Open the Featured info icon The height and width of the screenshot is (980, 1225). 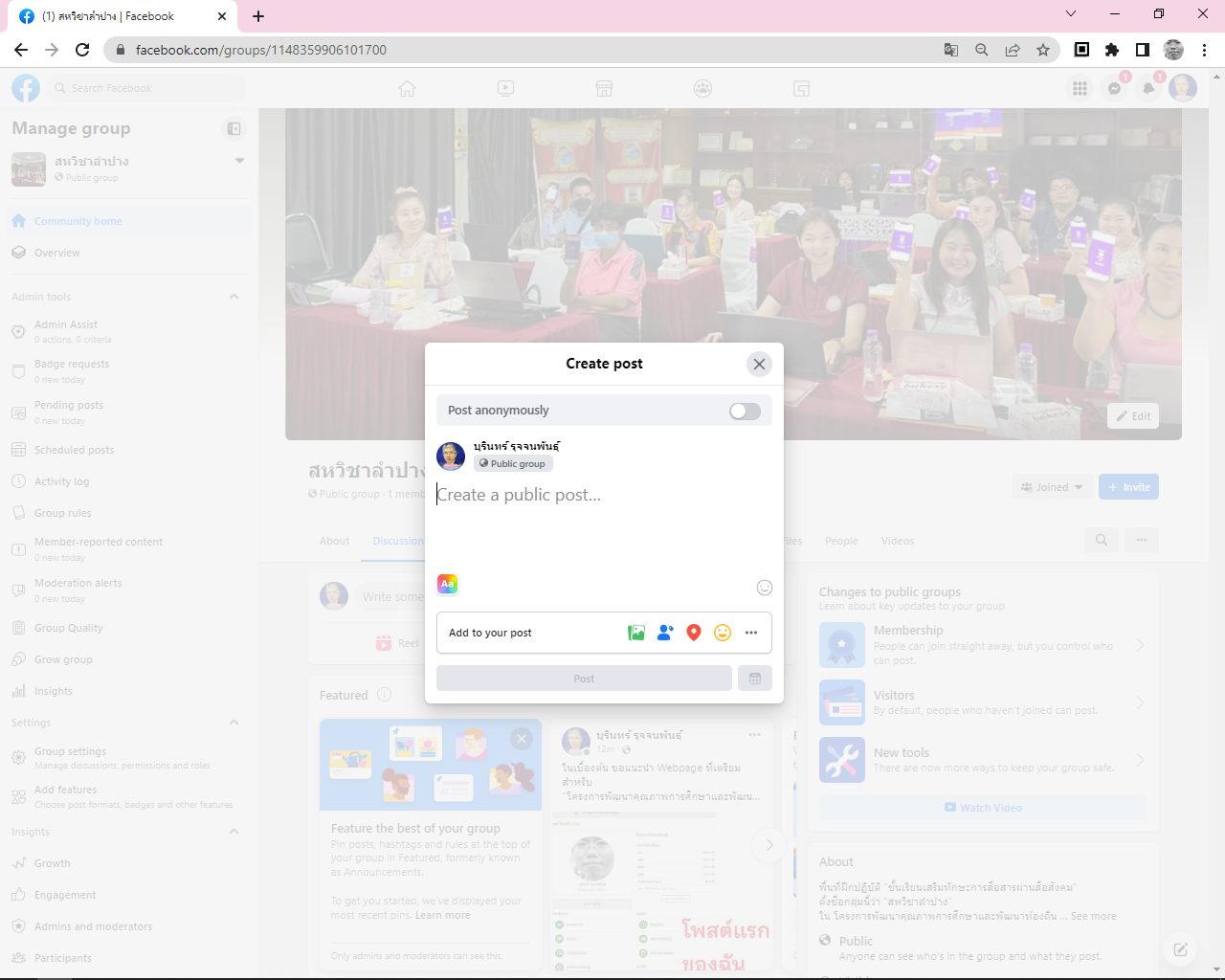(385, 695)
